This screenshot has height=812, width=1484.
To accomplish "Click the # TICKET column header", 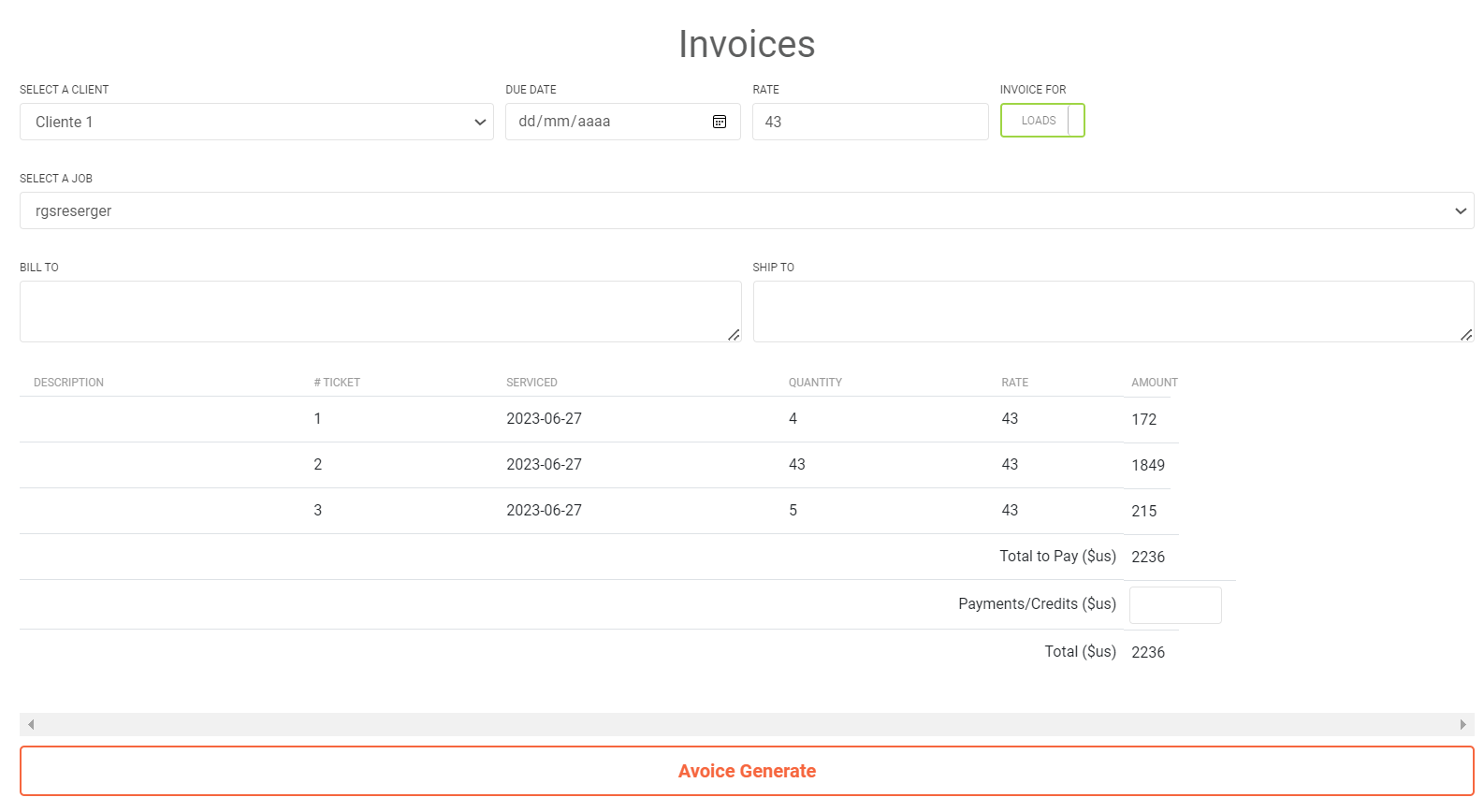I will [337, 383].
